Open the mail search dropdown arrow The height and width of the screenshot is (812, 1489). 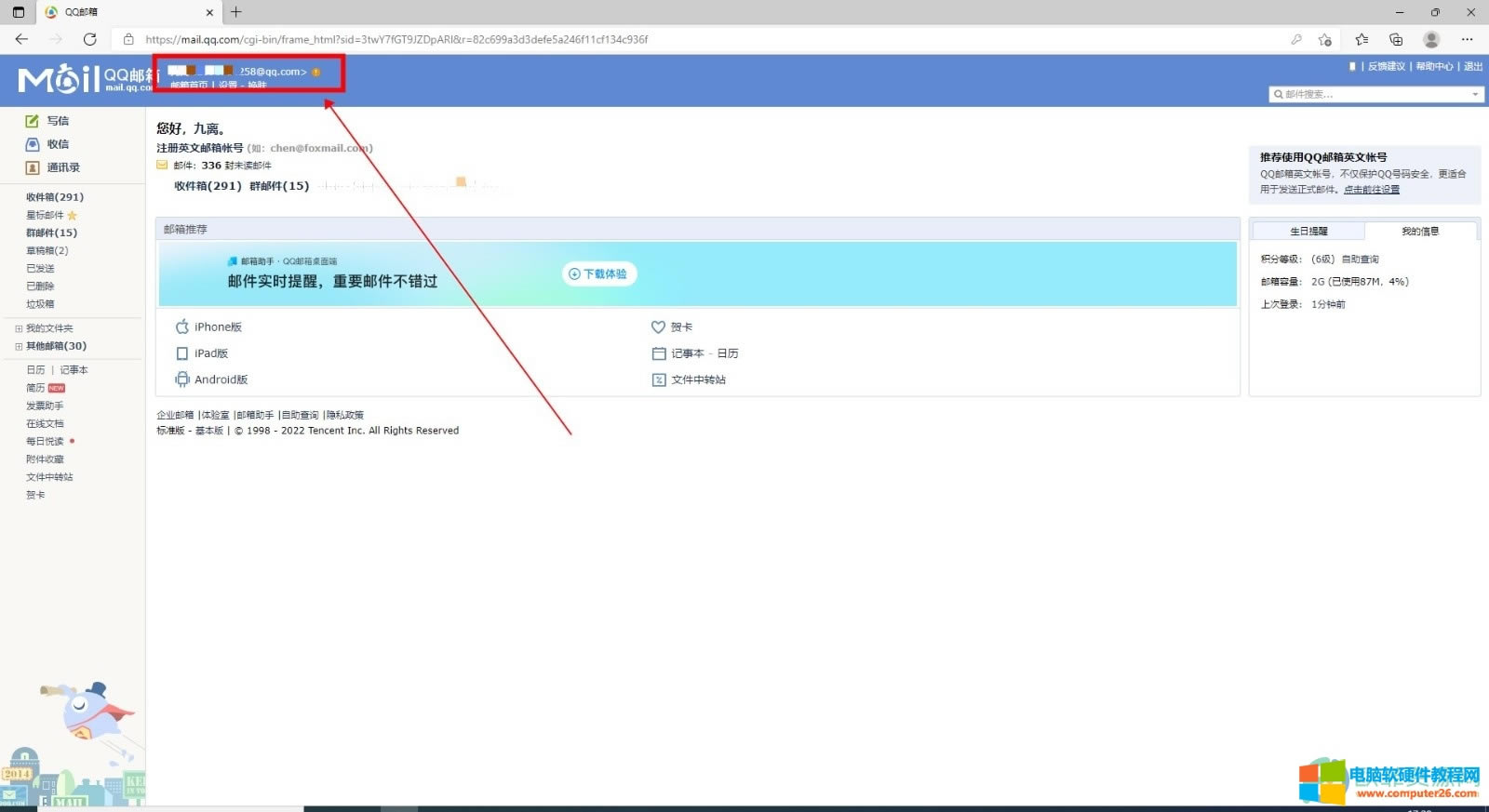pyautogui.click(x=1475, y=94)
